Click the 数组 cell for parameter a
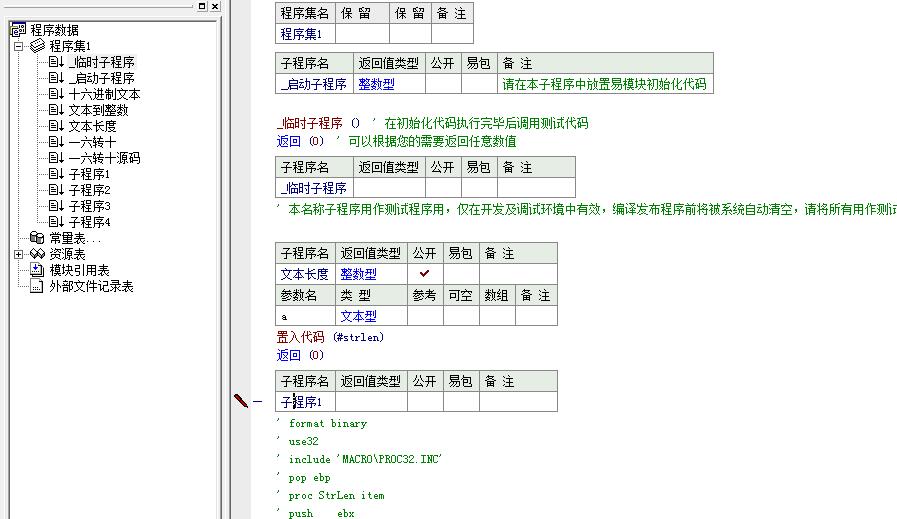This screenshot has width=897, height=519. [x=497, y=316]
